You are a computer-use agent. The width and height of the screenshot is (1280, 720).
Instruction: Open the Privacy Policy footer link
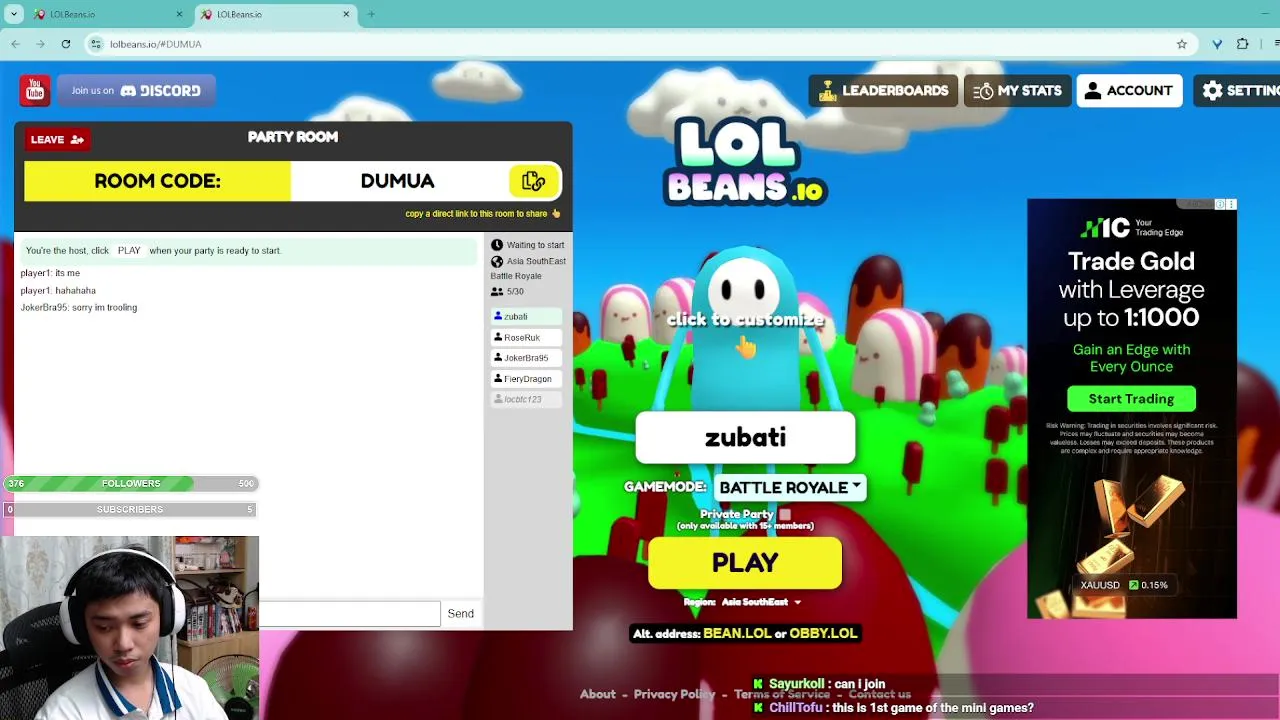674,694
